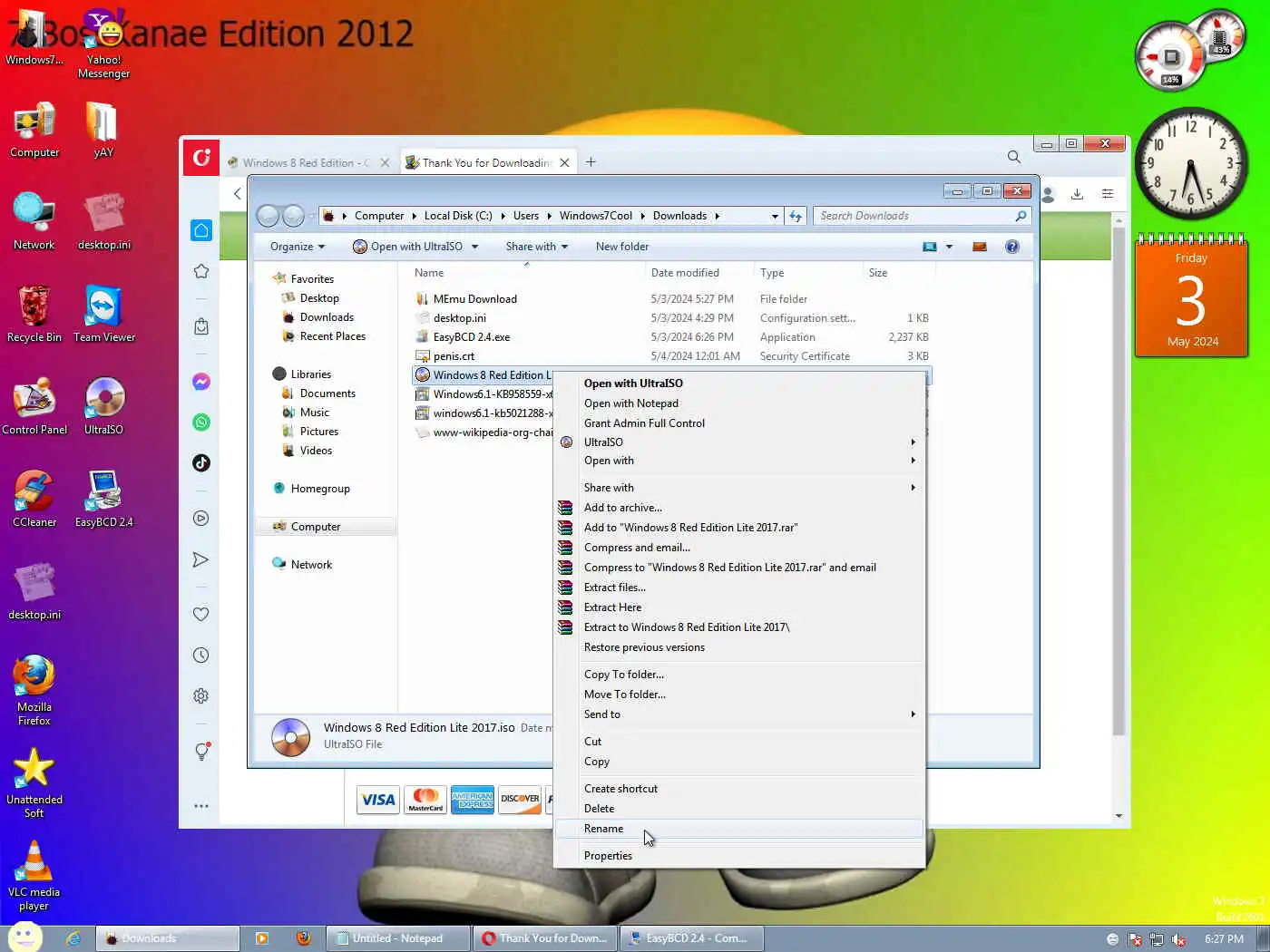Open Messenger in Opera sidebar
Image resolution: width=1270 pixels, height=952 pixels.
tap(201, 382)
